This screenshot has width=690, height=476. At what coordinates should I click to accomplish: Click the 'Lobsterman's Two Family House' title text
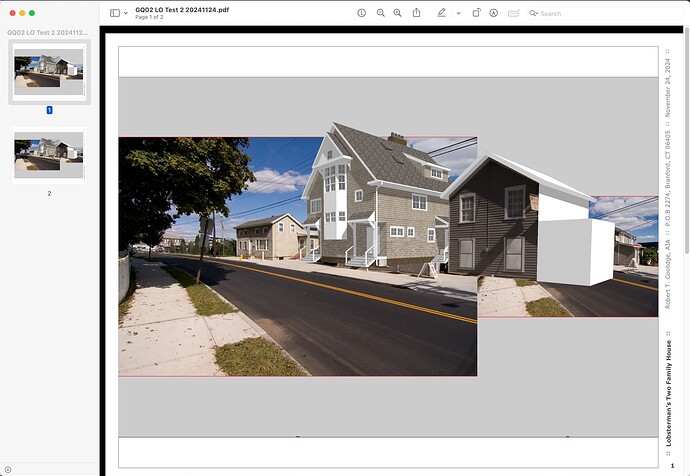[668, 393]
